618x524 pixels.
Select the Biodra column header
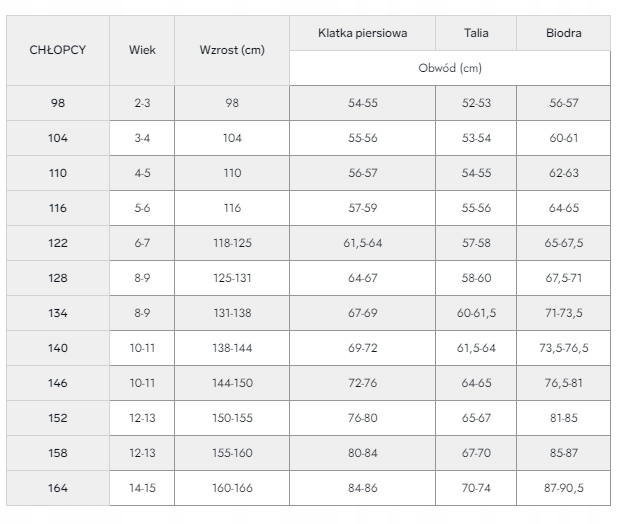[x=563, y=33]
